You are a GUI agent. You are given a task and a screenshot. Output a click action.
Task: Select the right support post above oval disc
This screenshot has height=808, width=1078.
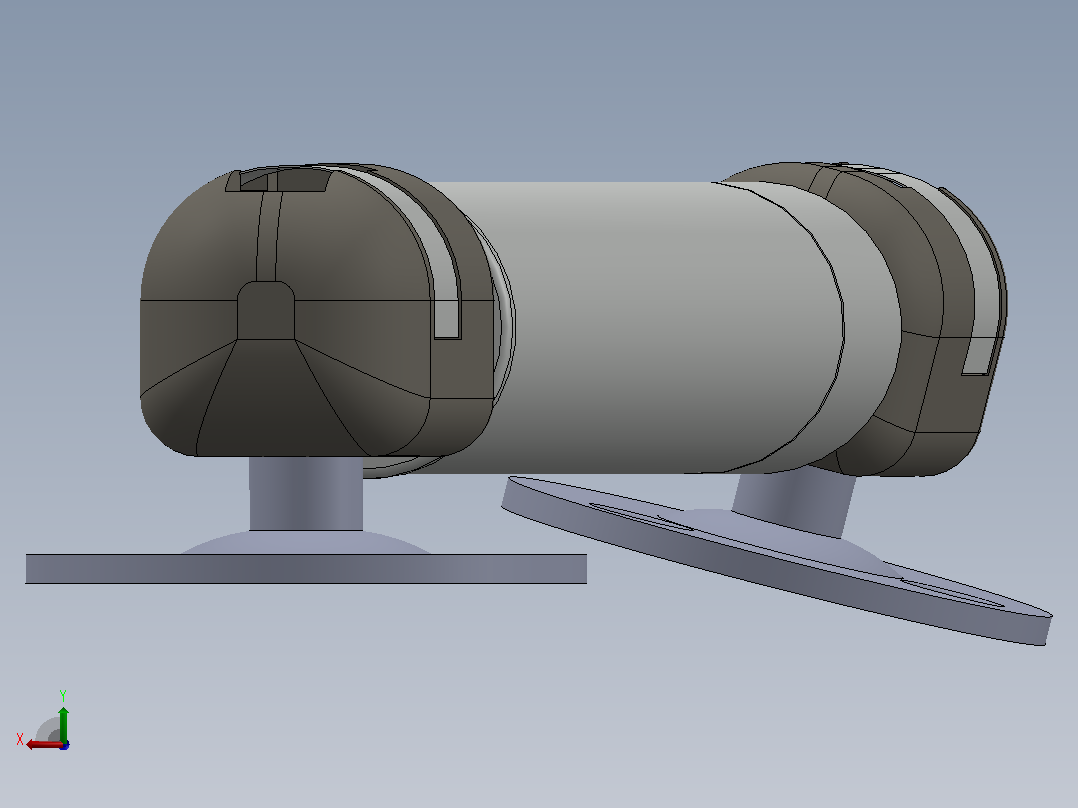[x=794, y=504]
